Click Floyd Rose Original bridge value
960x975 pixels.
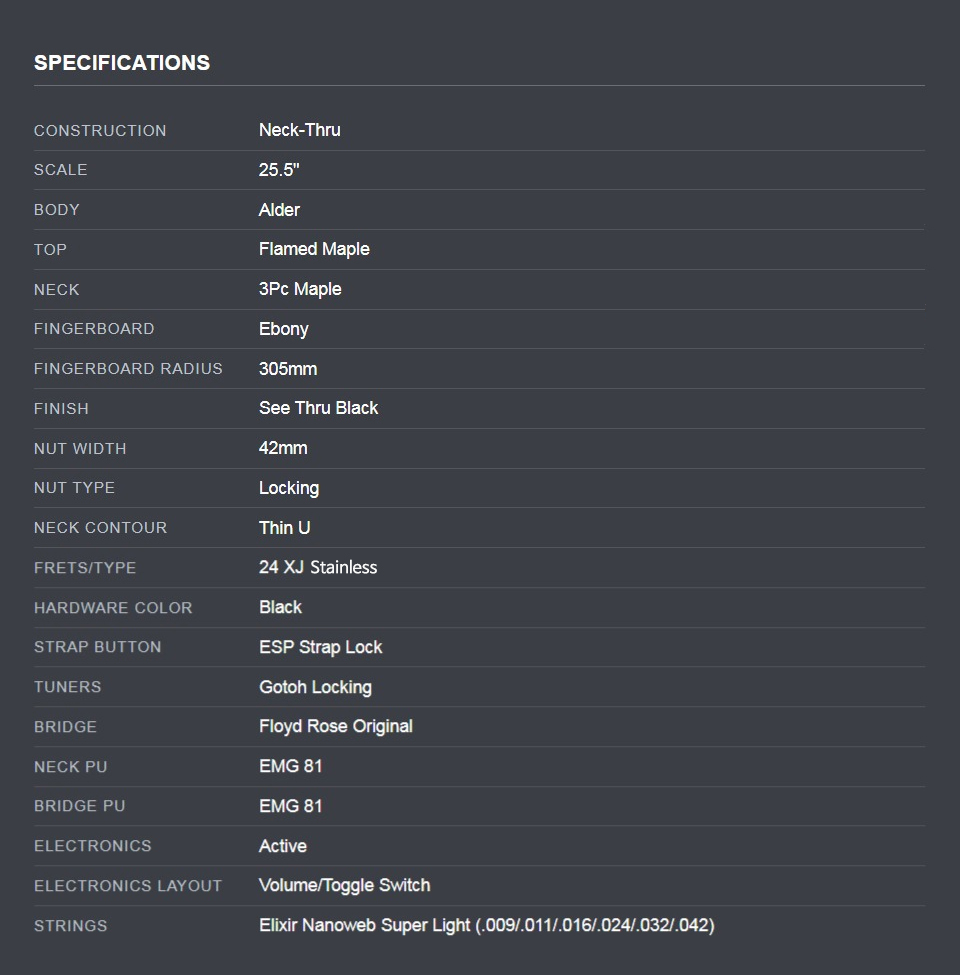tap(335, 726)
